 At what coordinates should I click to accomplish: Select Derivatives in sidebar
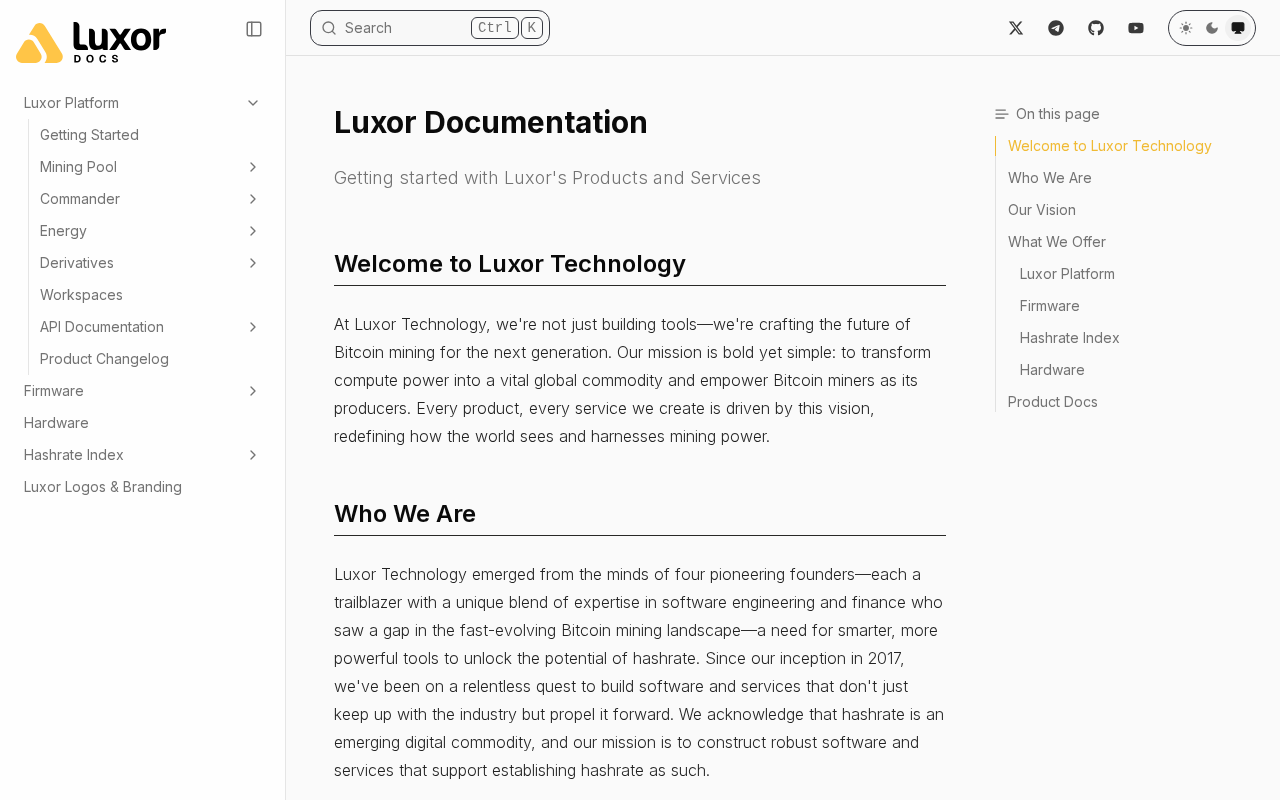tap(77, 263)
